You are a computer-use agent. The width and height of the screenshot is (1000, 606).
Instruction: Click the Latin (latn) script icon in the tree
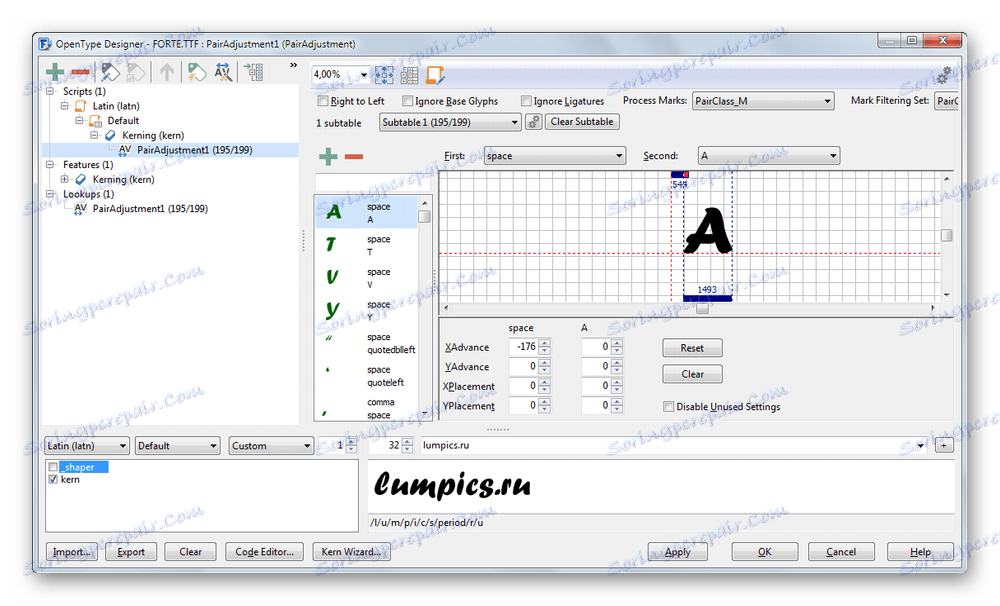click(x=81, y=106)
